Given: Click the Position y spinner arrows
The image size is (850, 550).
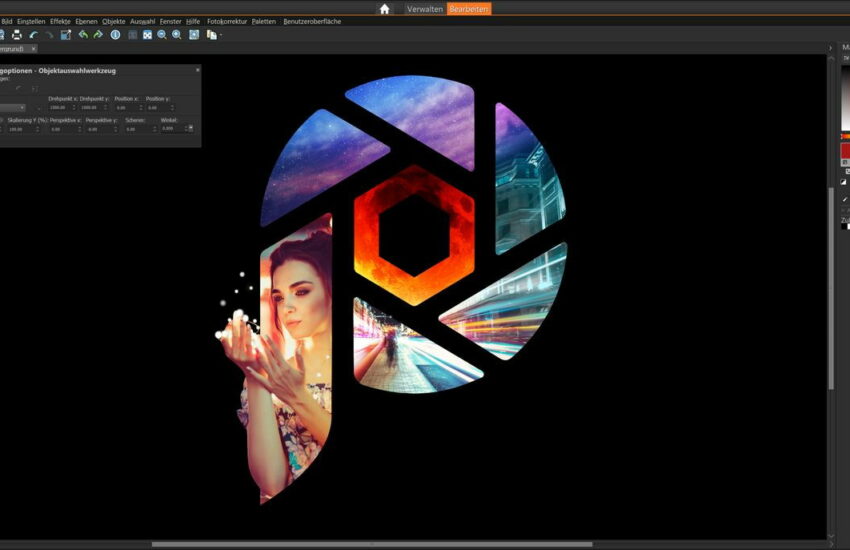Looking at the screenshot, I should tap(173, 108).
